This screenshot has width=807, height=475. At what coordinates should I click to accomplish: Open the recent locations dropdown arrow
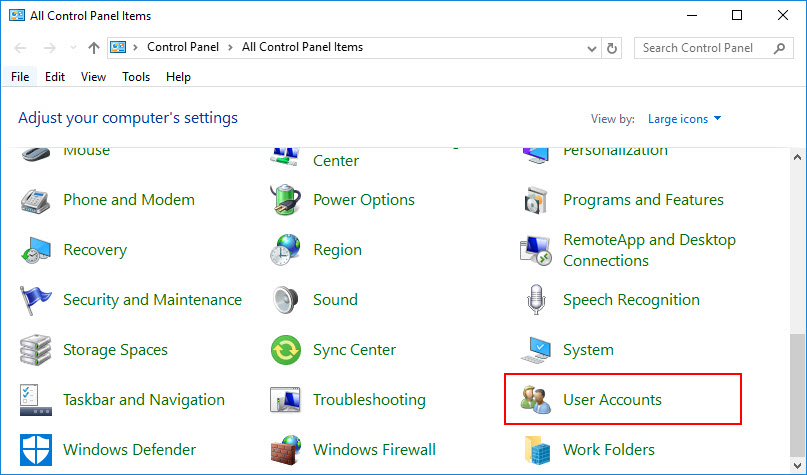coord(73,48)
